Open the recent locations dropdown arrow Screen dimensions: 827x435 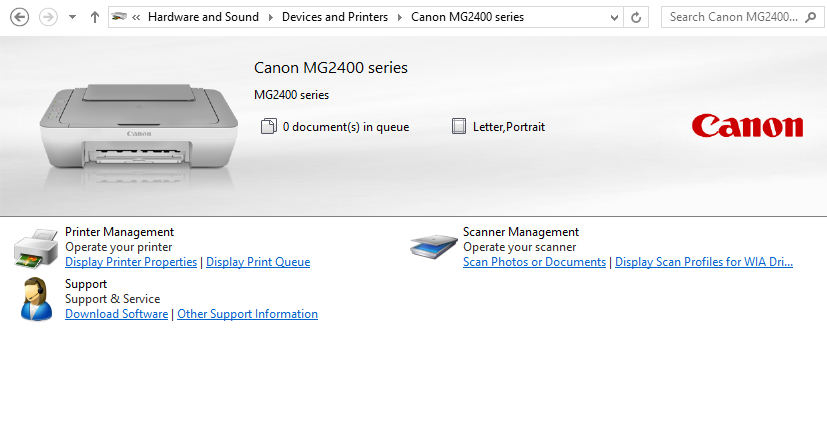coord(72,17)
